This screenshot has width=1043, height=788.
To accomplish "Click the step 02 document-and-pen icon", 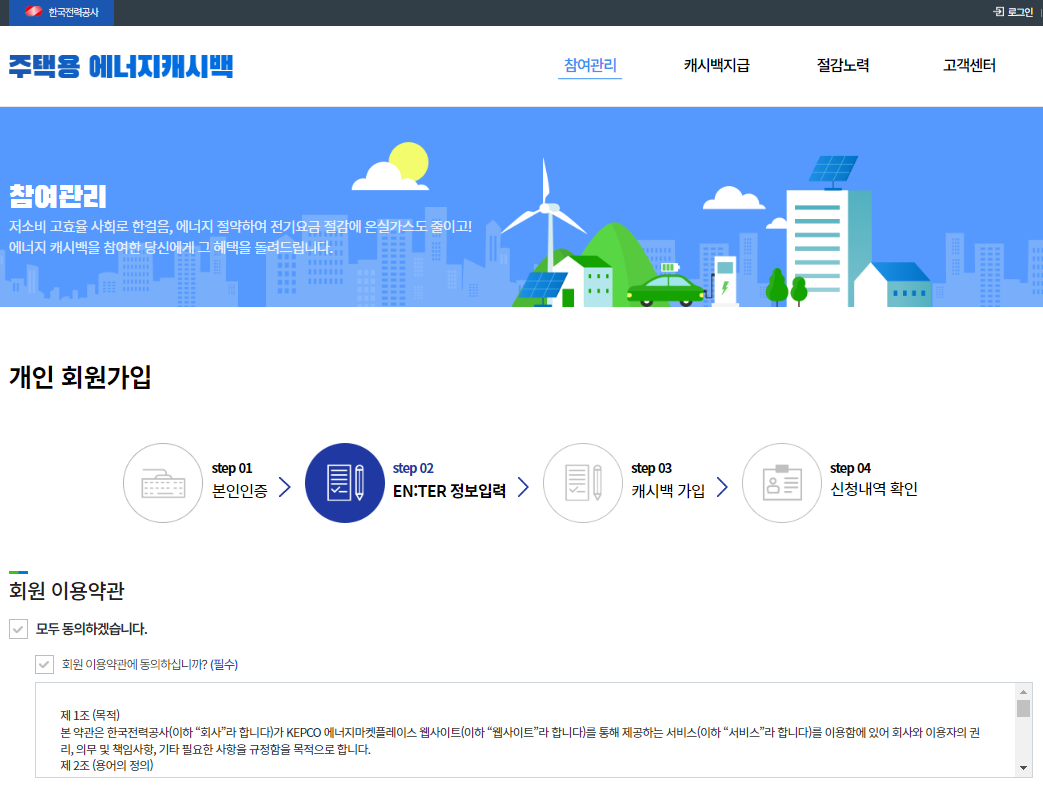I will pos(345,483).
